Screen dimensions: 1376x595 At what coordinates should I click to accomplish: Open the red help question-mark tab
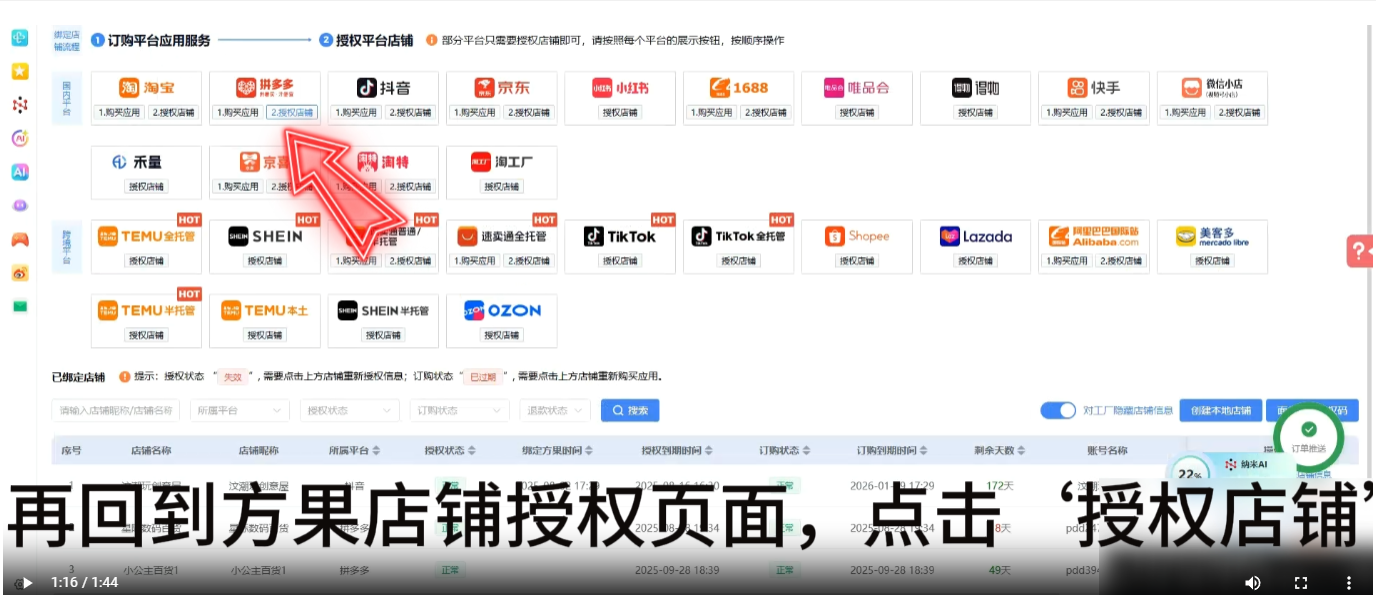[x=1361, y=250]
